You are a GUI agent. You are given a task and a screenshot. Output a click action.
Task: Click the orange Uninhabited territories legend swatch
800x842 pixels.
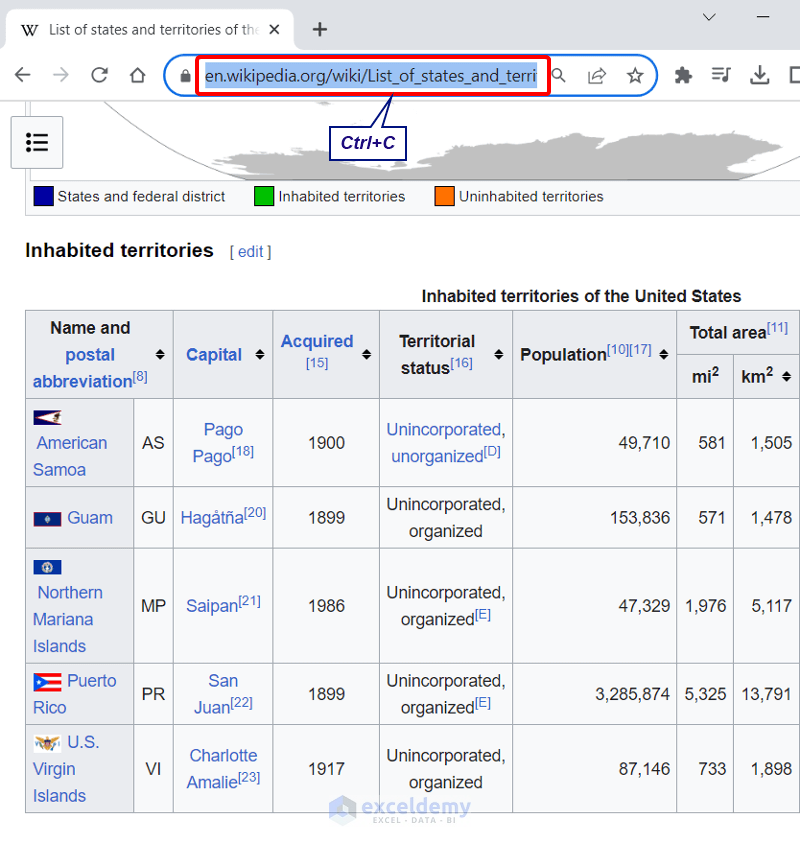[x=444, y=196]
